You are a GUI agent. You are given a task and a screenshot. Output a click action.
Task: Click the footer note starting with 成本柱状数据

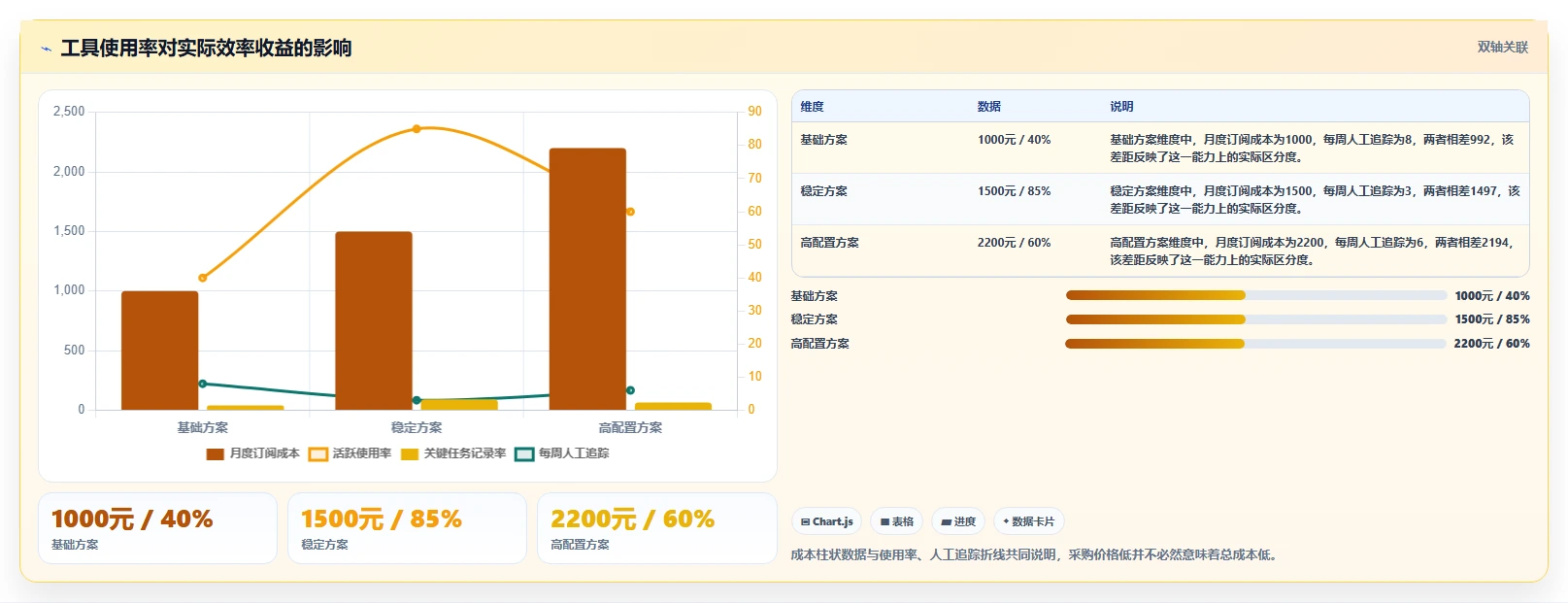point(1036,555)
